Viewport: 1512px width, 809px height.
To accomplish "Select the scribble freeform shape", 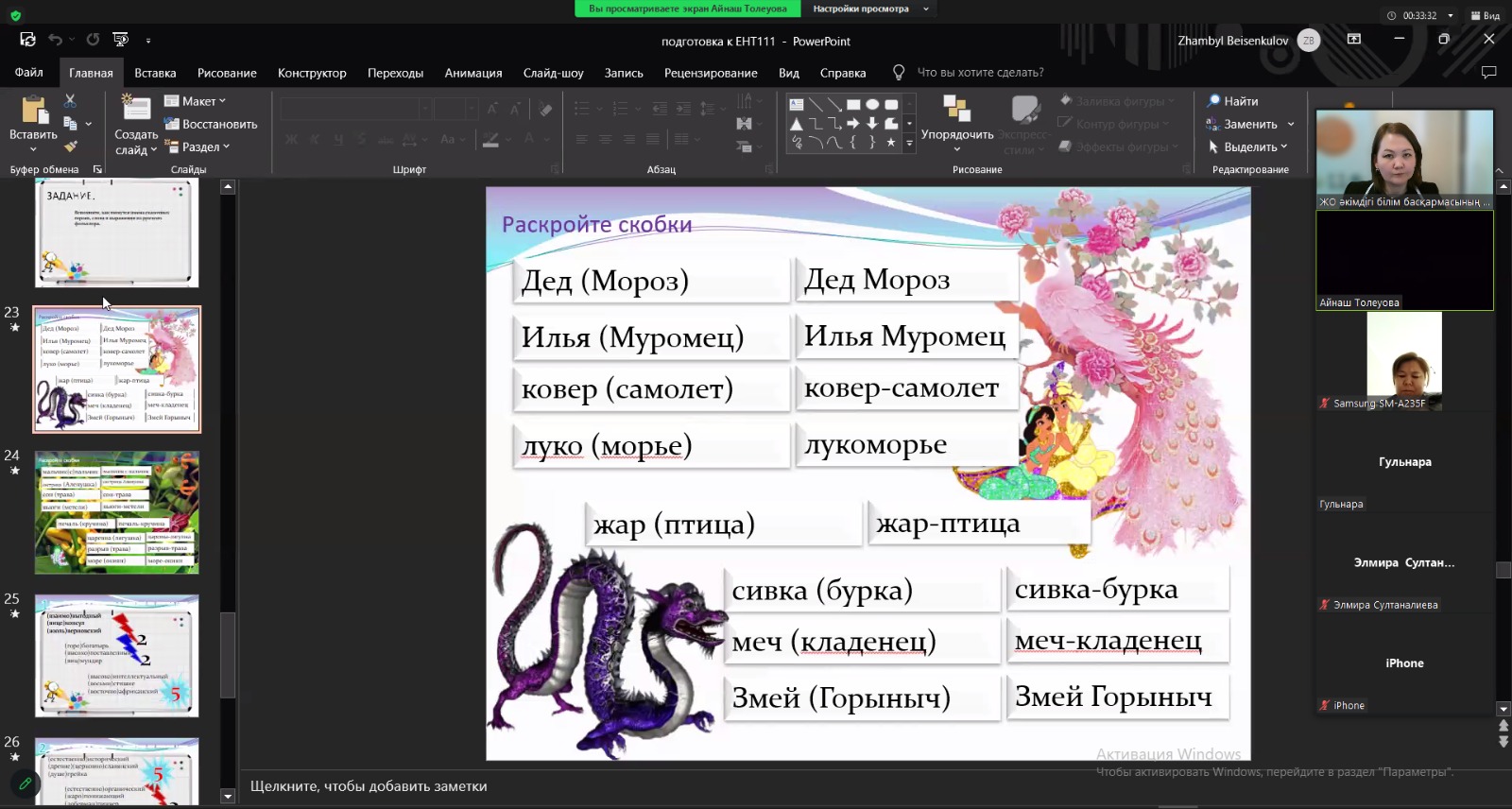I will (x=797, y=143).
